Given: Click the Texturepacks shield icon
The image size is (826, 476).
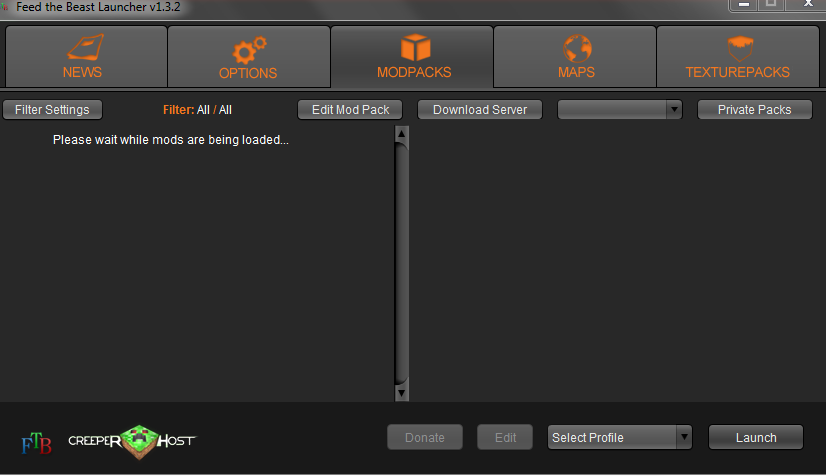Looking at the screenshot, I should (740, 48).
